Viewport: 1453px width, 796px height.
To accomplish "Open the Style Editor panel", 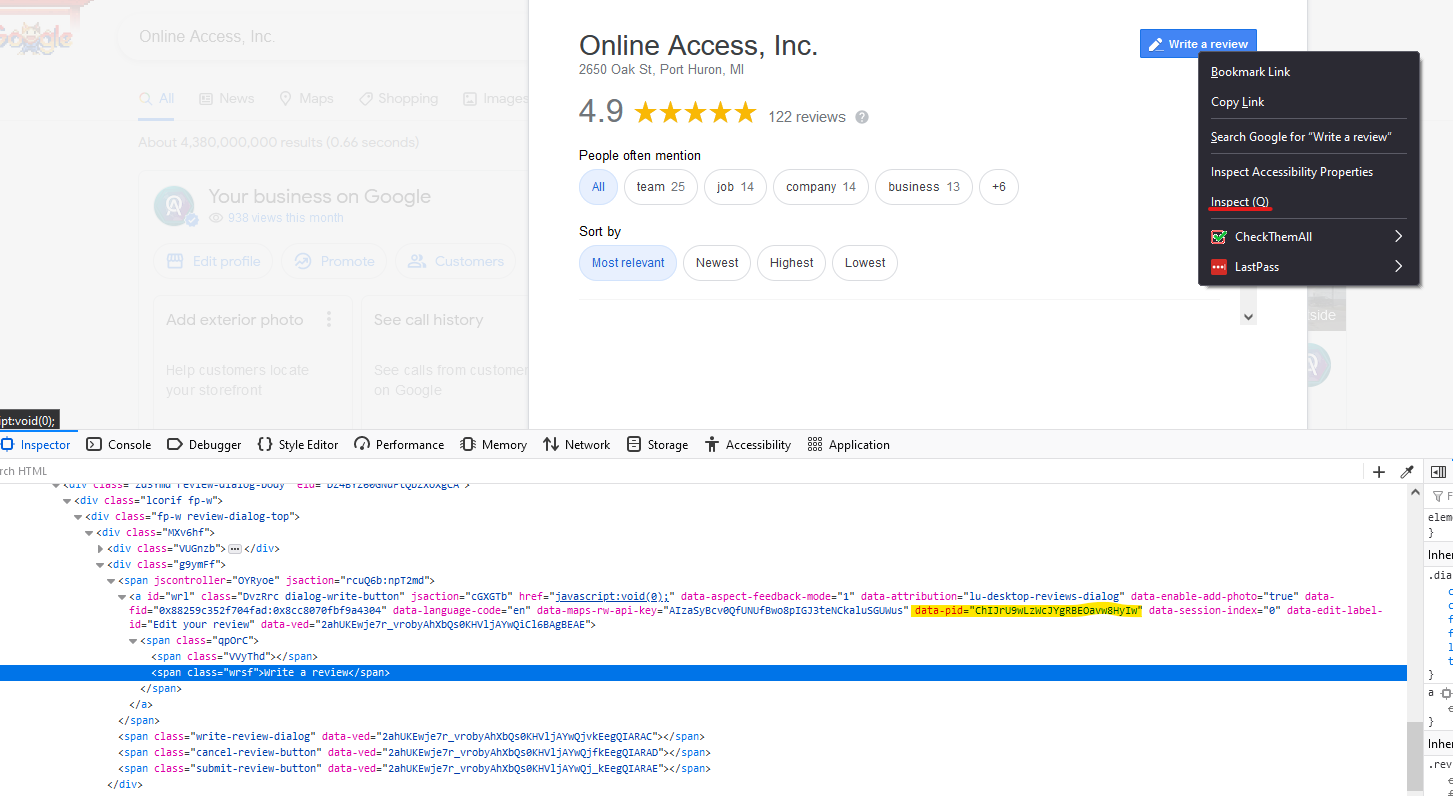I will click(x=298, y=445).
